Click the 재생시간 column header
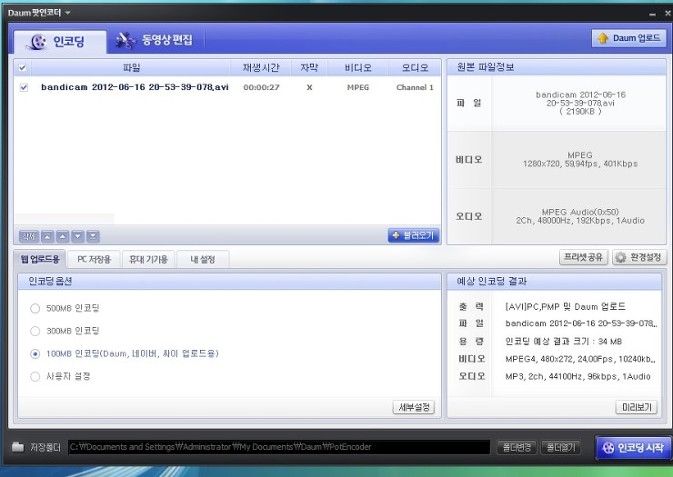This screenshot has width=673, height=477. coord(261,67)
